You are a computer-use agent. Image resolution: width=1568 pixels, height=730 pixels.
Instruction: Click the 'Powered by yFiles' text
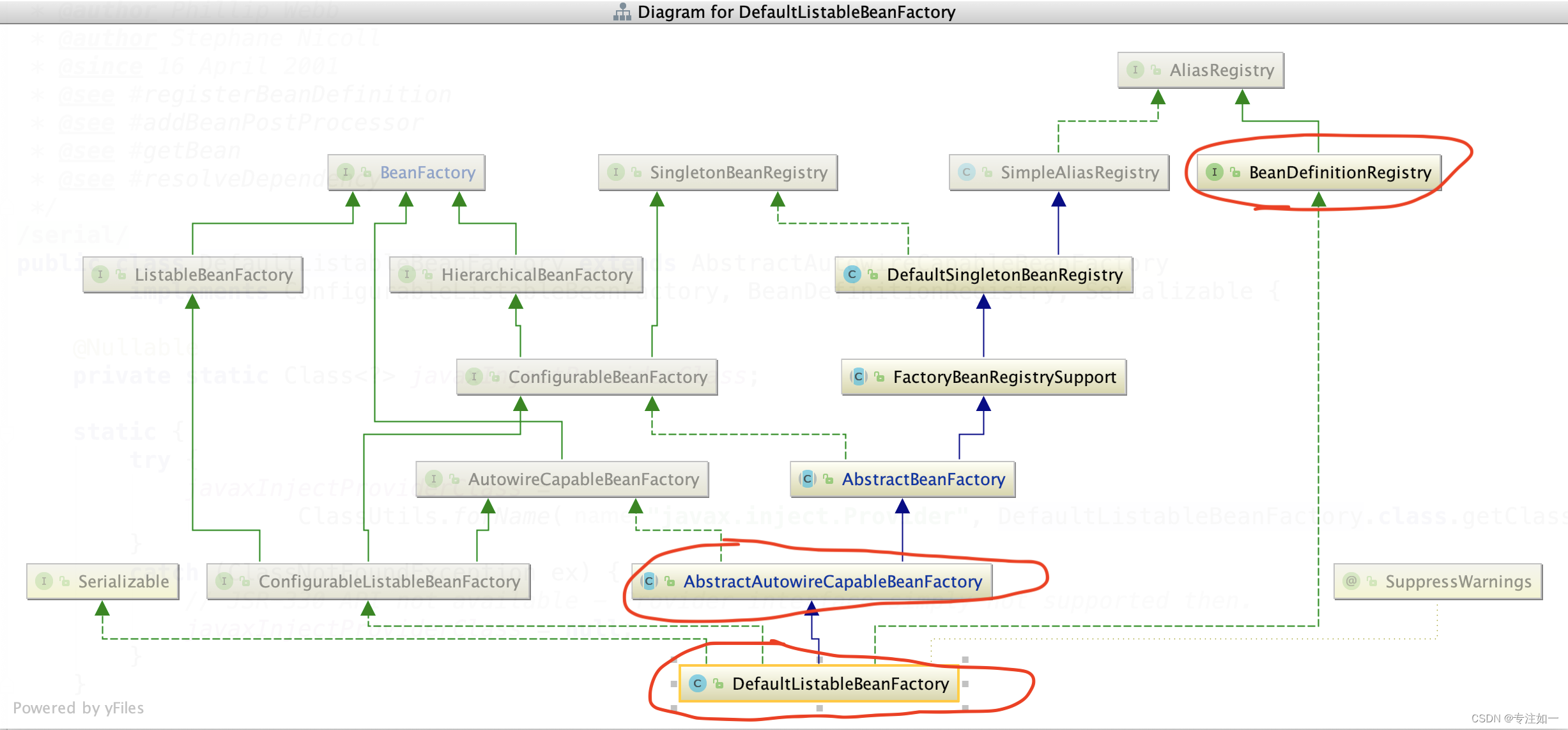coord(79,708)
